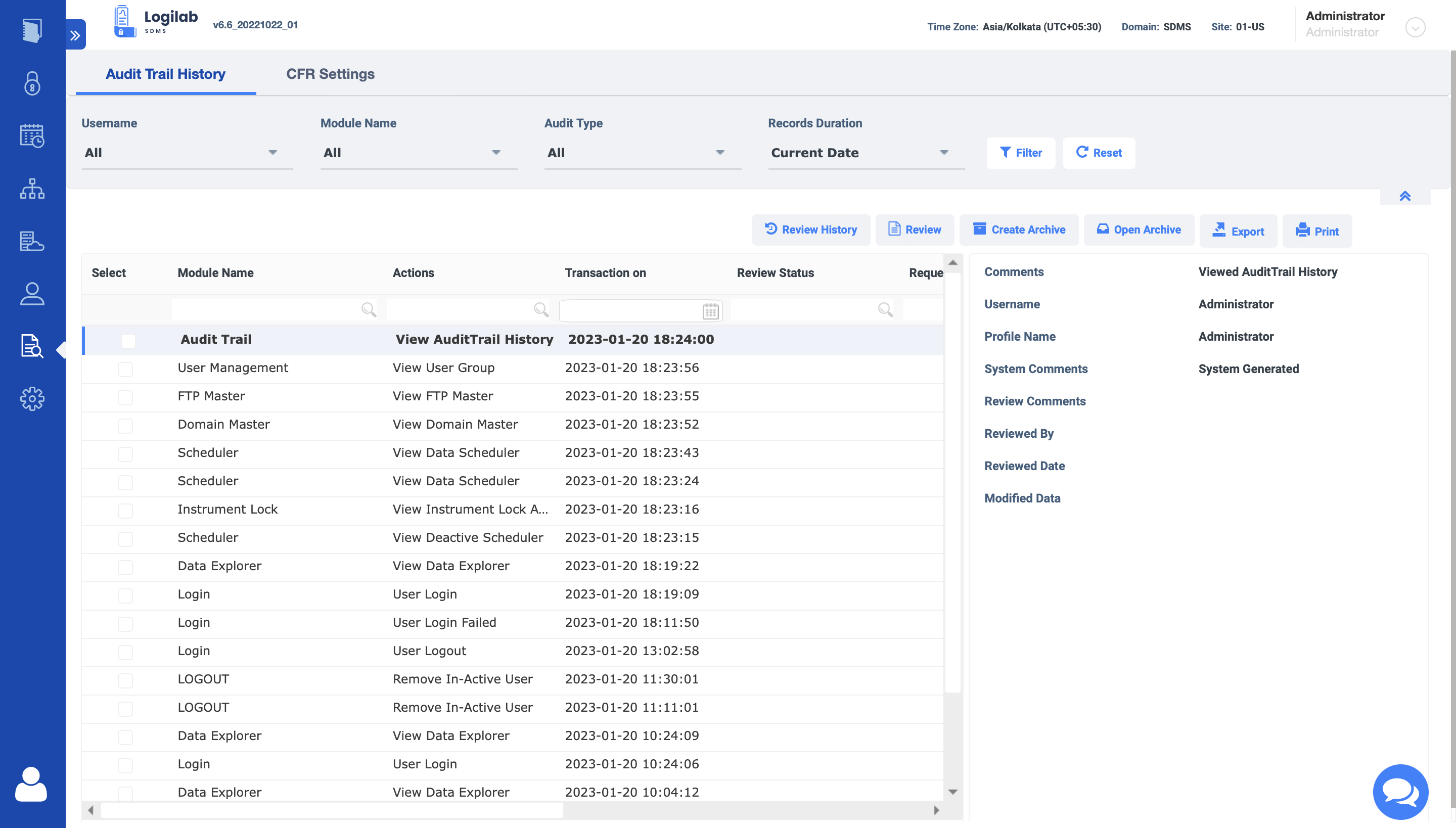
Task: Open the hierarchy tree sidebar icon
Action: (32, 189)
